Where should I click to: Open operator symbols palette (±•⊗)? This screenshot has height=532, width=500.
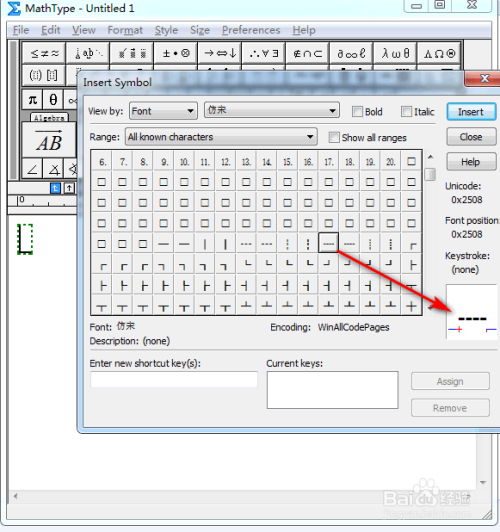[x=176, y=53]
